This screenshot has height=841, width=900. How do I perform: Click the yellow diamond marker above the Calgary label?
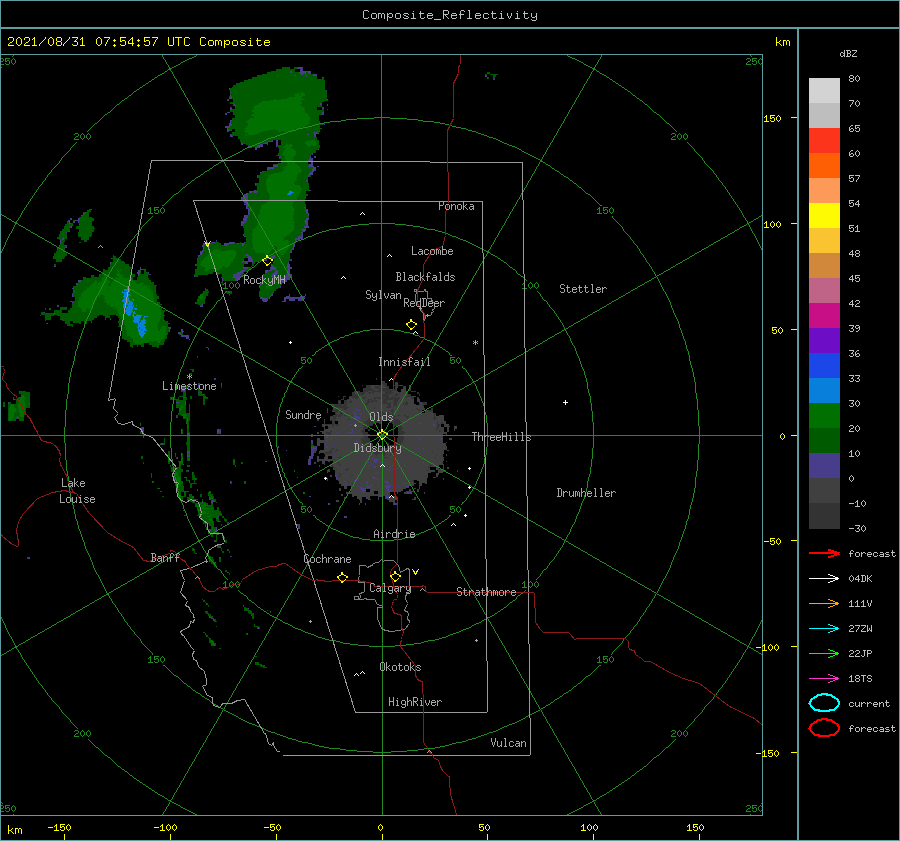[x=395, y=576]
